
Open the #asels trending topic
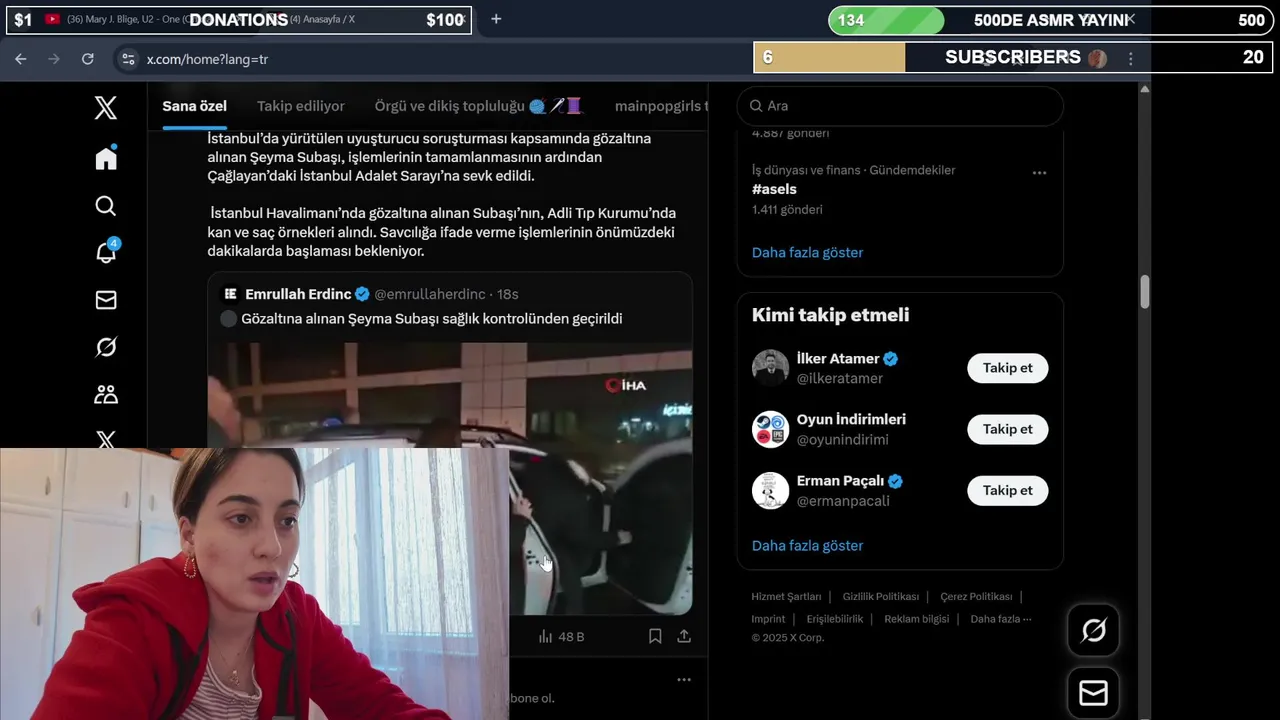click(774, 189)
